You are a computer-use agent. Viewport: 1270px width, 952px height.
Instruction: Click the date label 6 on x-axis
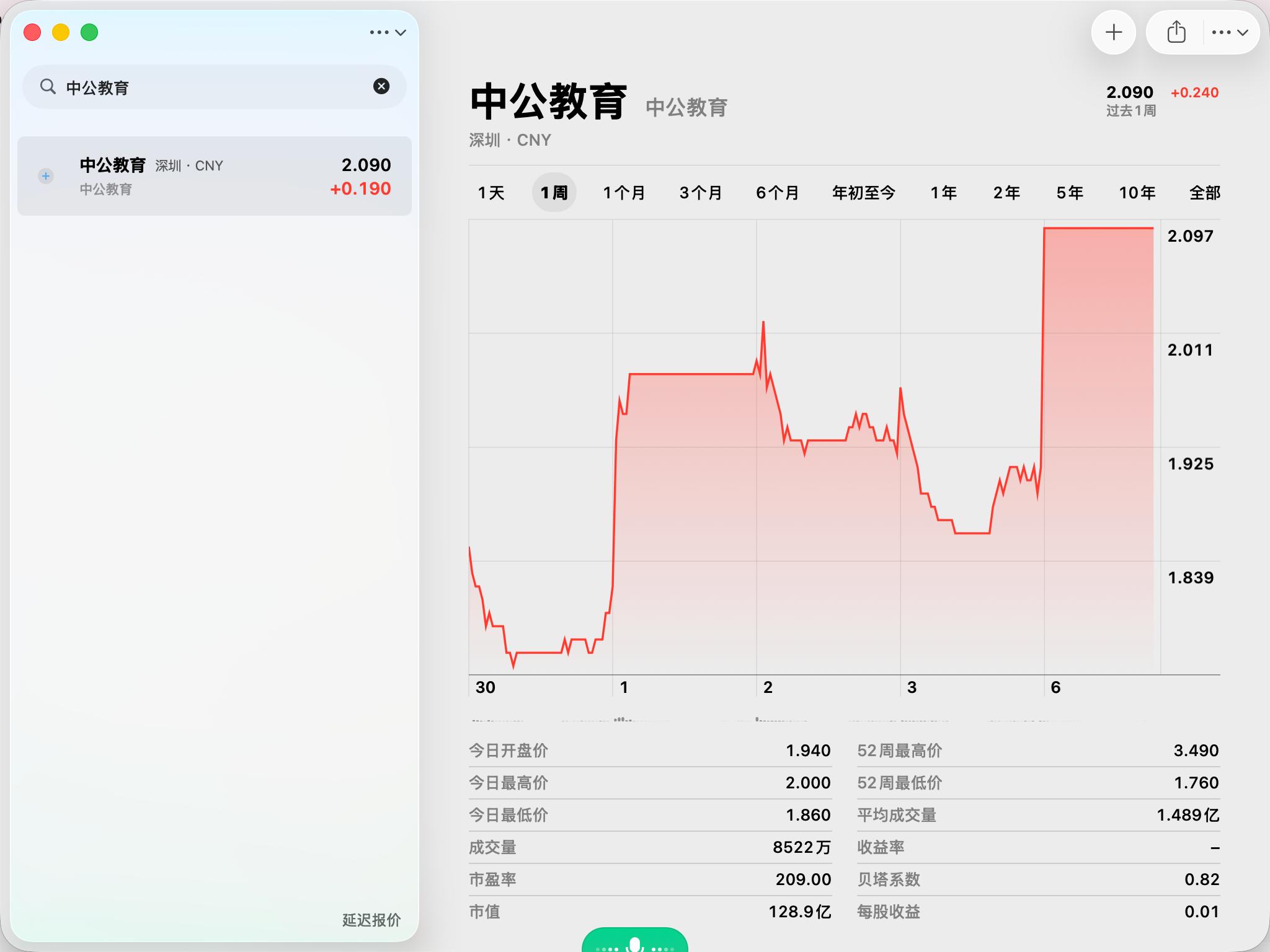pyautogui.click(x=1055, y=687)
